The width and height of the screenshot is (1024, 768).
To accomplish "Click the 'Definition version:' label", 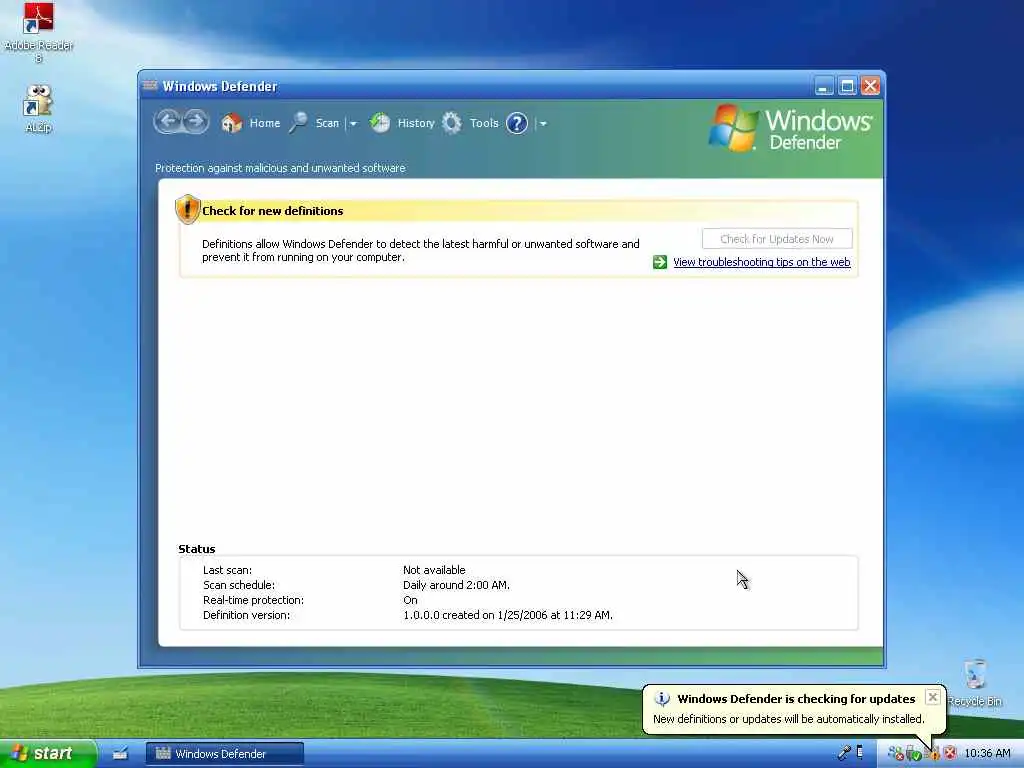I will 246,615.
